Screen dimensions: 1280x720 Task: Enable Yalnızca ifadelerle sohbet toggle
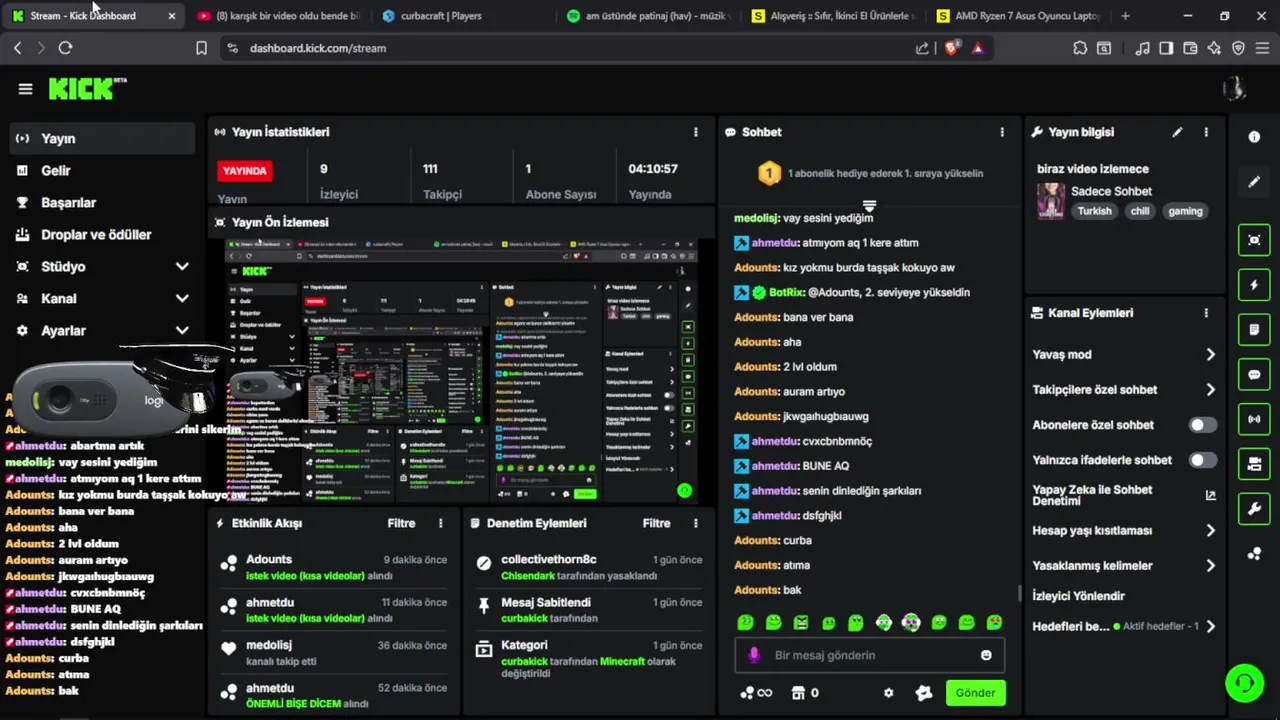click(1203, 460)
